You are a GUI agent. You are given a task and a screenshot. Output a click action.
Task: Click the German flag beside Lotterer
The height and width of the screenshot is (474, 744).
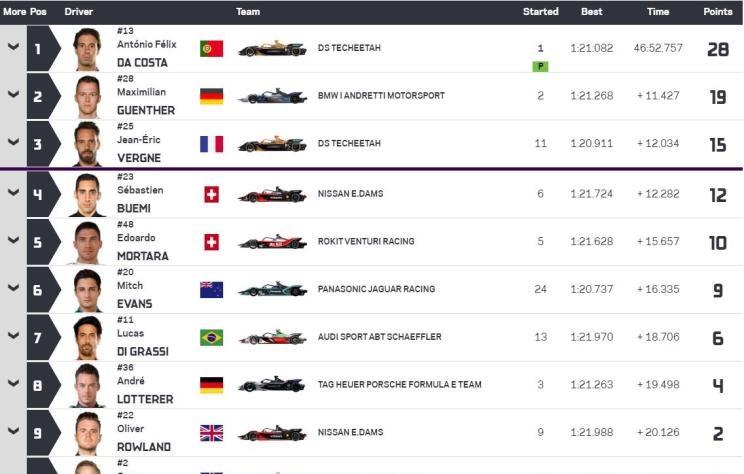pyautogui.click(x=212, y=385)
